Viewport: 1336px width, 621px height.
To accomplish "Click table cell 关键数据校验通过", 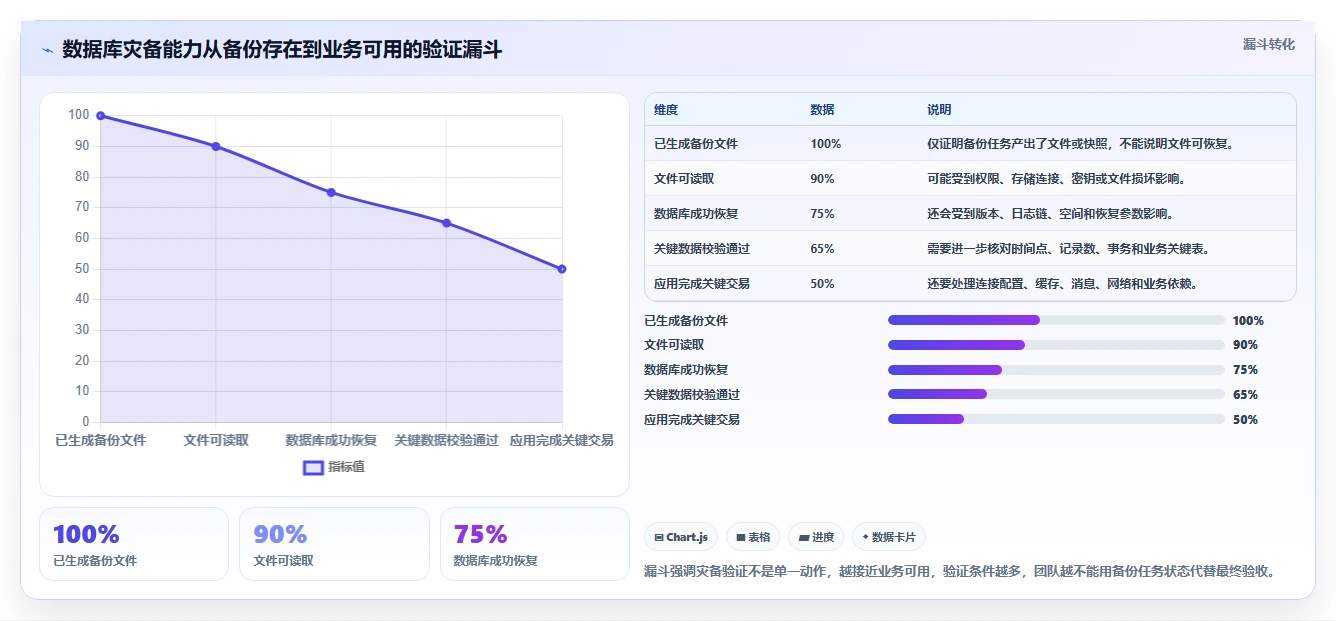I will pyautogui.click(x=702, y=249).
